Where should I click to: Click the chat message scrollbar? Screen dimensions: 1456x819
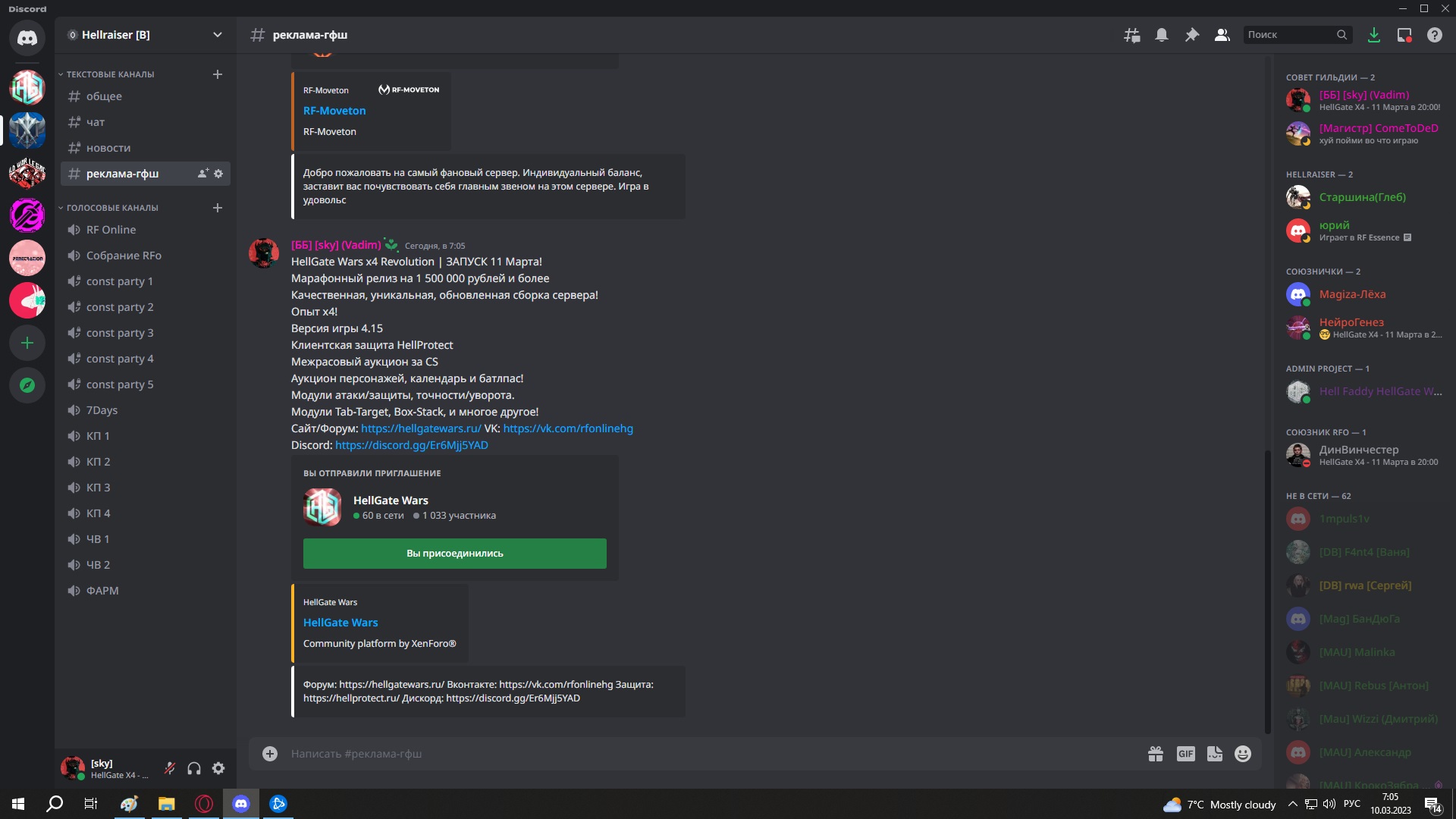click(x=1267, y=591)
